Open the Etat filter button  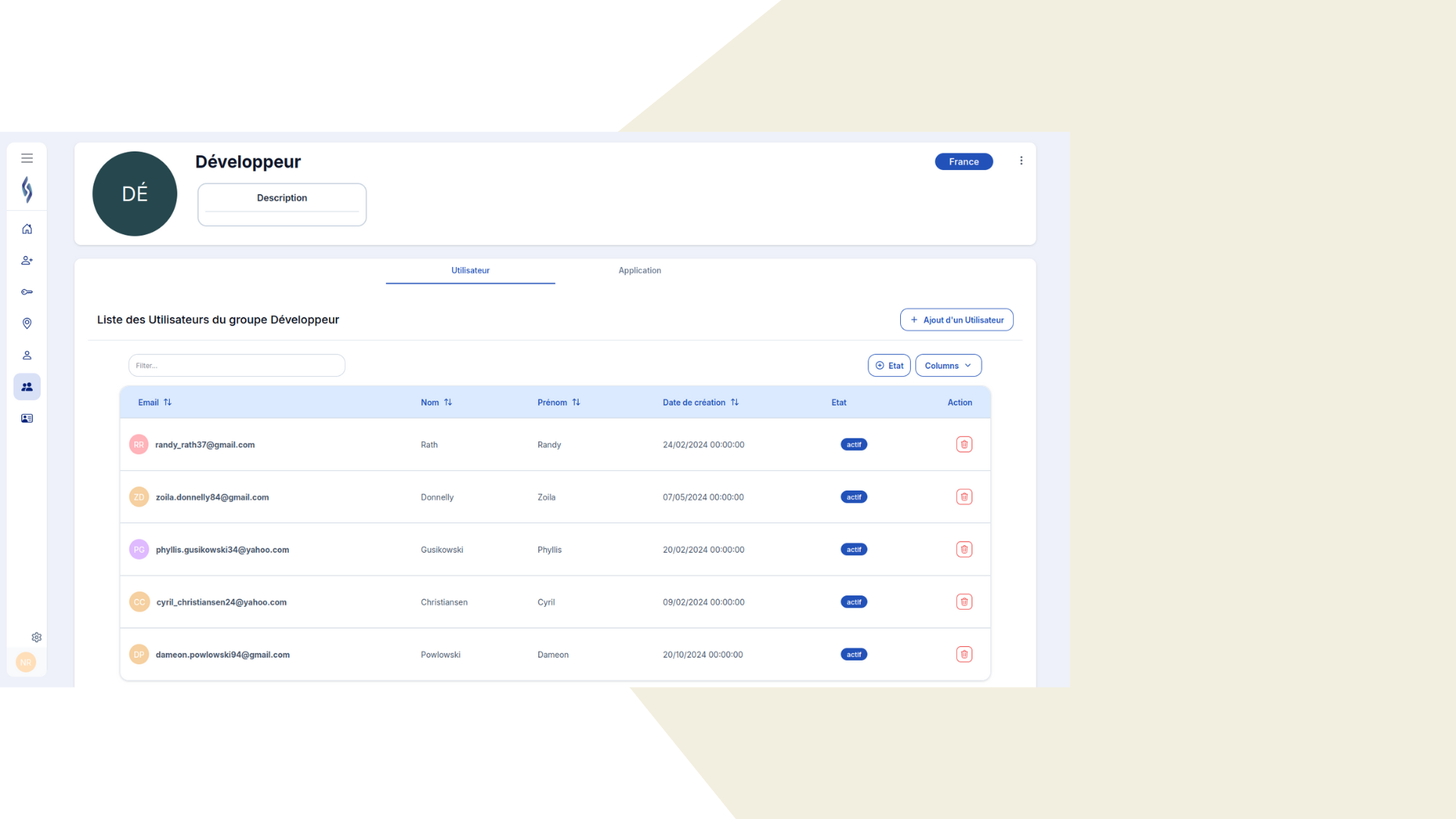tap(889, 366)
